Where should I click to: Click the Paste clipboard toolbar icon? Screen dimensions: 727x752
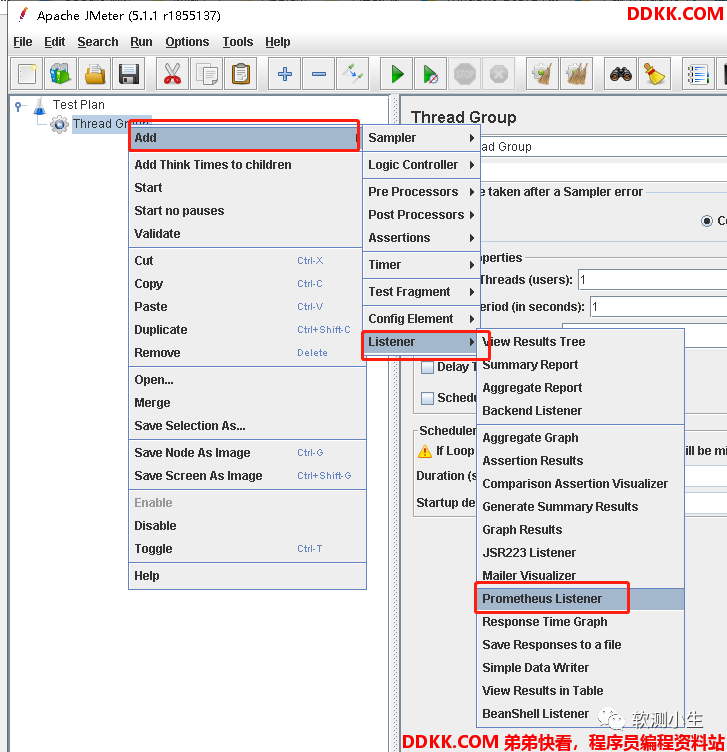[x=241, y=74]
